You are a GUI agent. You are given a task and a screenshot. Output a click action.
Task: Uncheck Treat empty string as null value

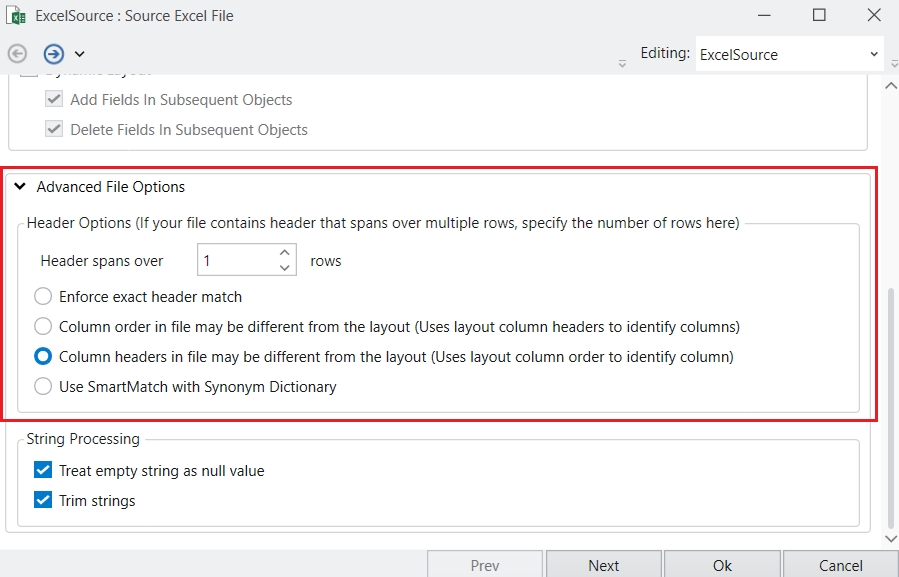pyautogui.click(x=43, y=470)
